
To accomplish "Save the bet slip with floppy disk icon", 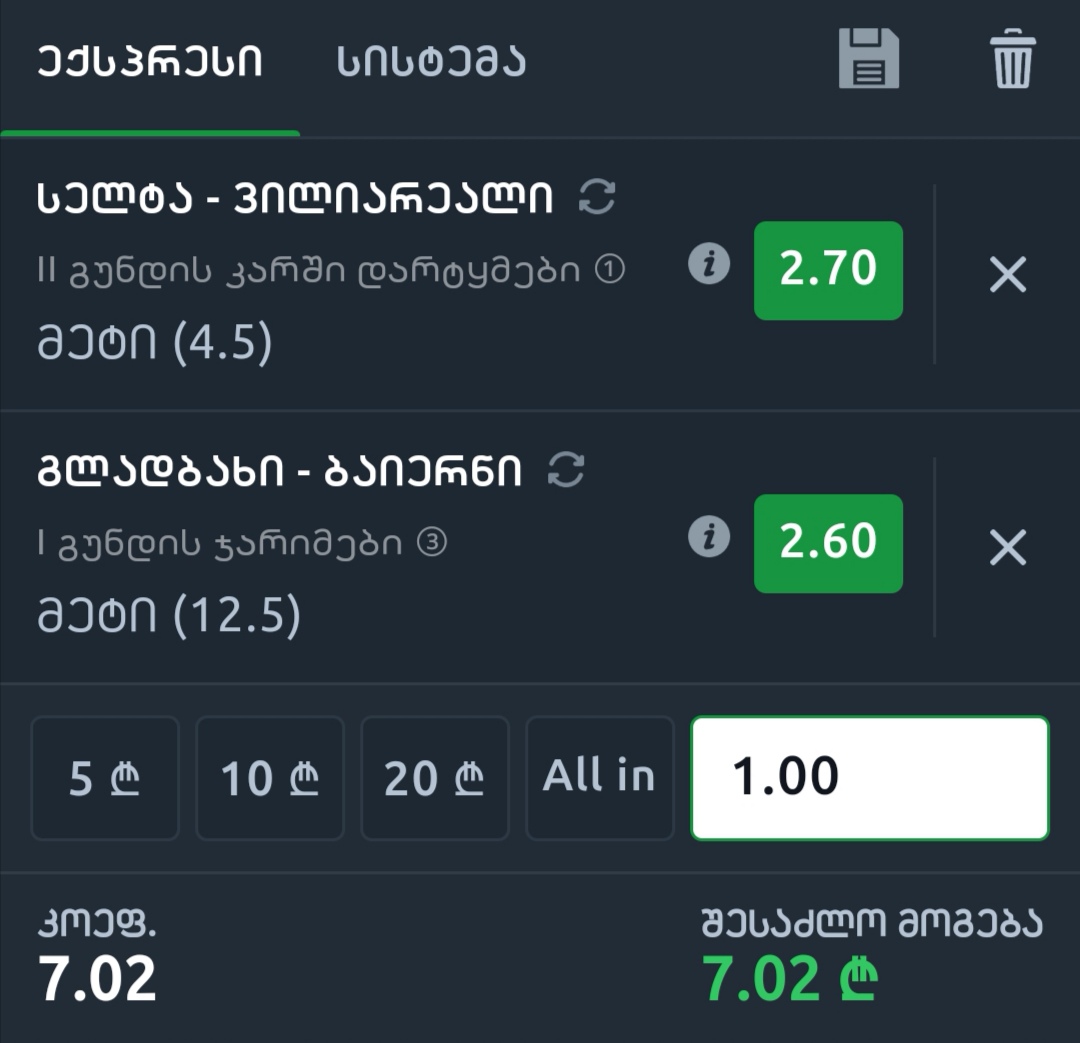I will click(x=868, y=59).
